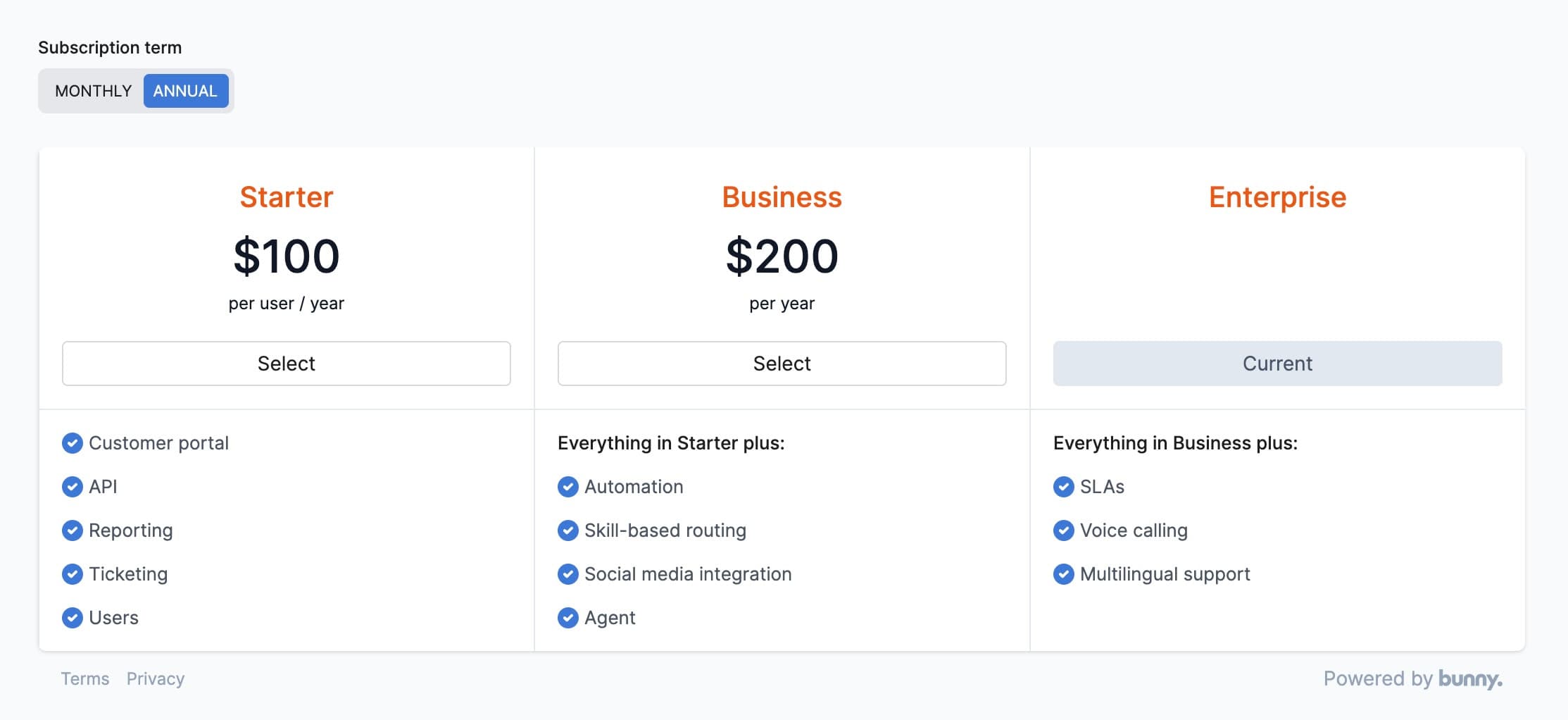Click the checkmark icon beside Reporting
1568x720 pixels.
[x=73, y=530]
